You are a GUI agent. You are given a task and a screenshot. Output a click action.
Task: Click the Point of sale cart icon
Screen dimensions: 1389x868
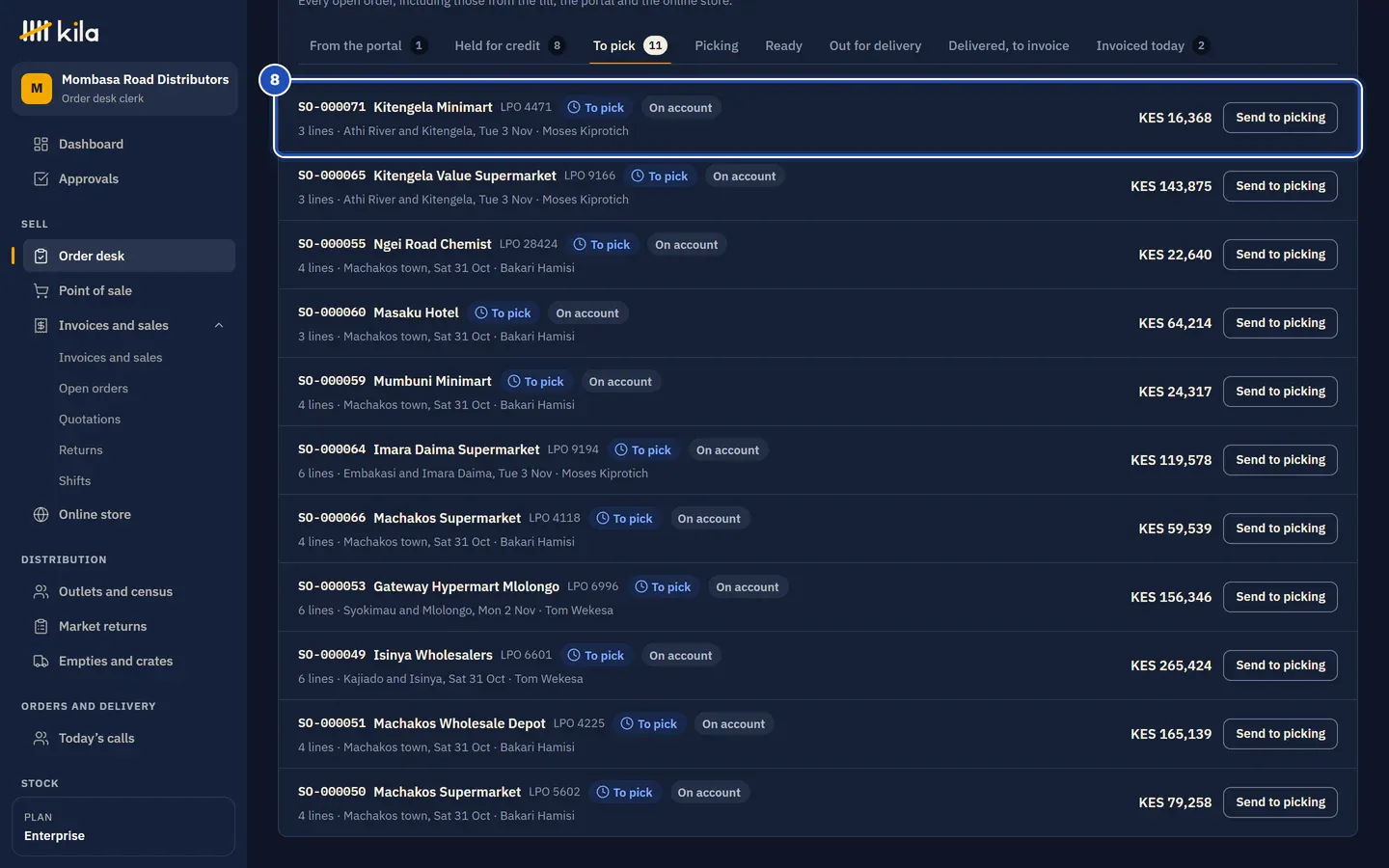(41, 291)
